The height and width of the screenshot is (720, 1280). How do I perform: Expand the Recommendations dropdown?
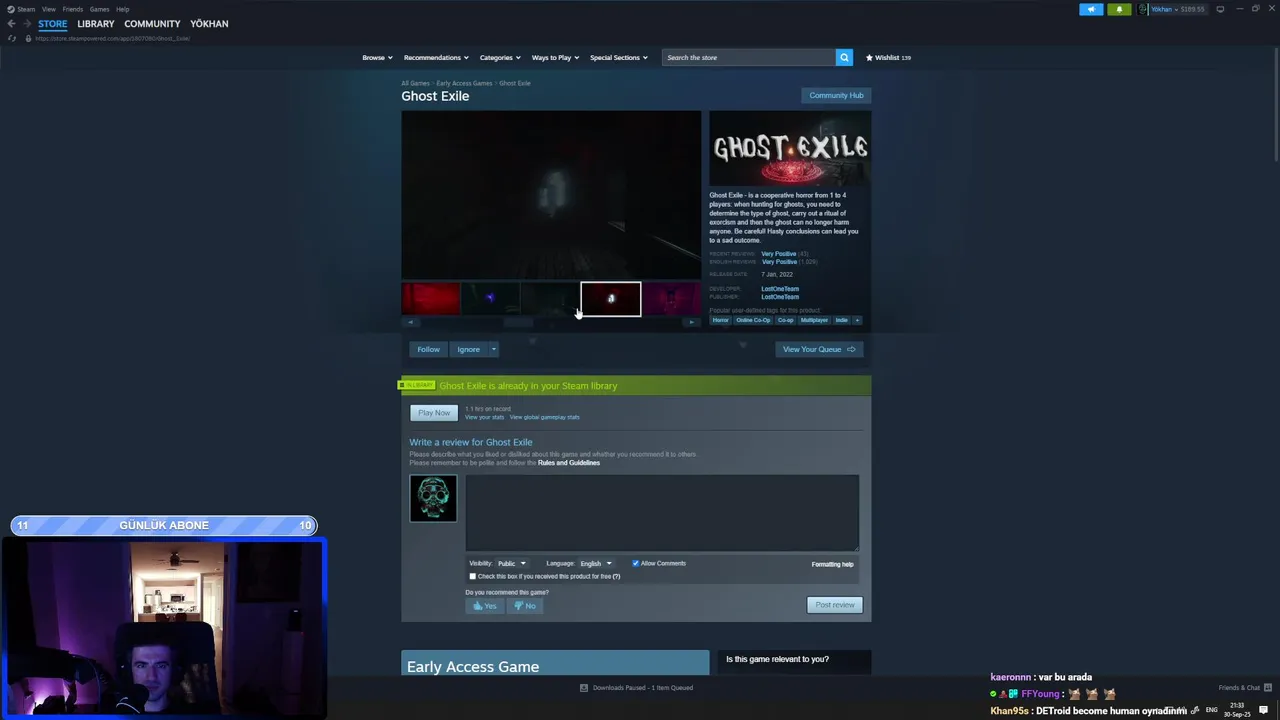click(436, 57)
